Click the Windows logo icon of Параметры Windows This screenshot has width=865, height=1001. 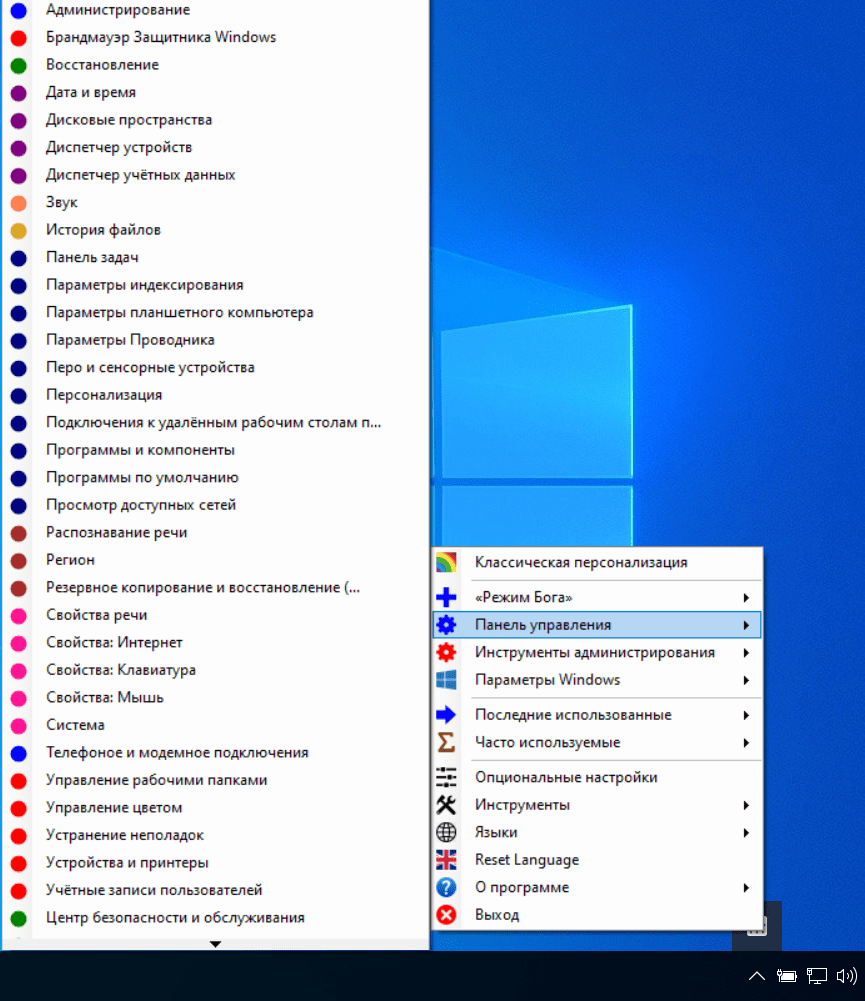point(446,680)
